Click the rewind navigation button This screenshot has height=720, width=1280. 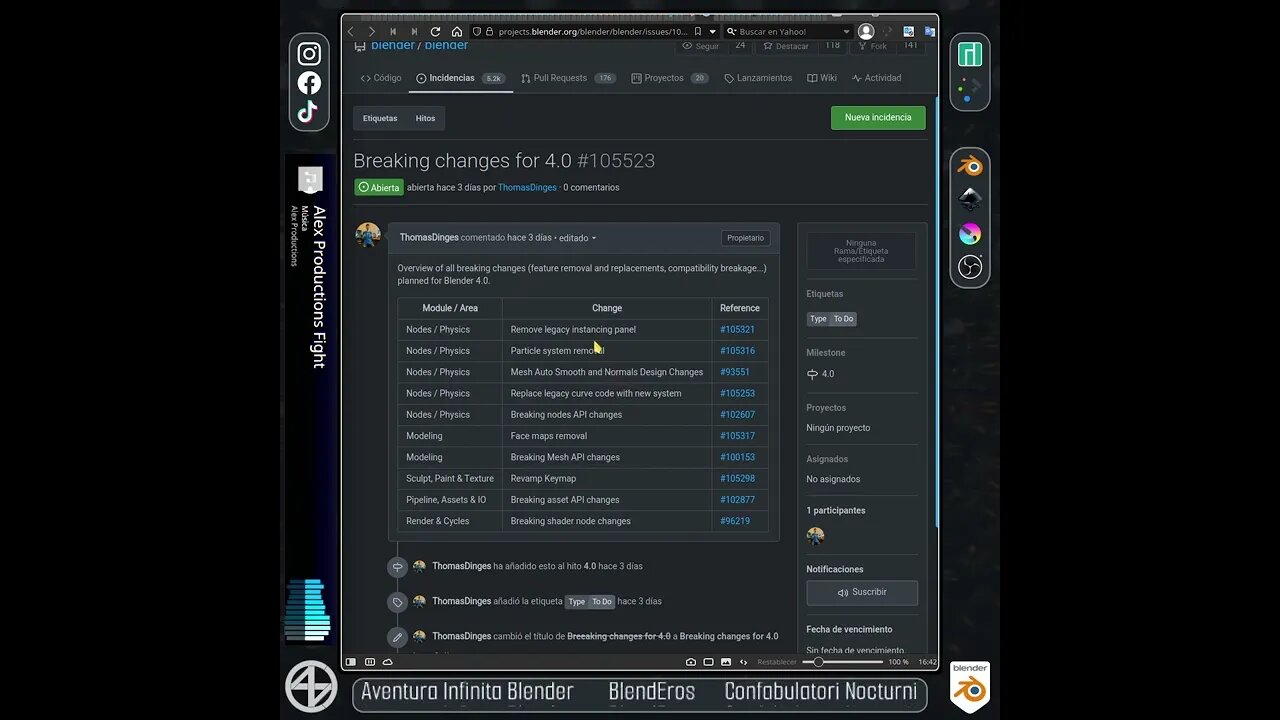[x=393, y=32]
